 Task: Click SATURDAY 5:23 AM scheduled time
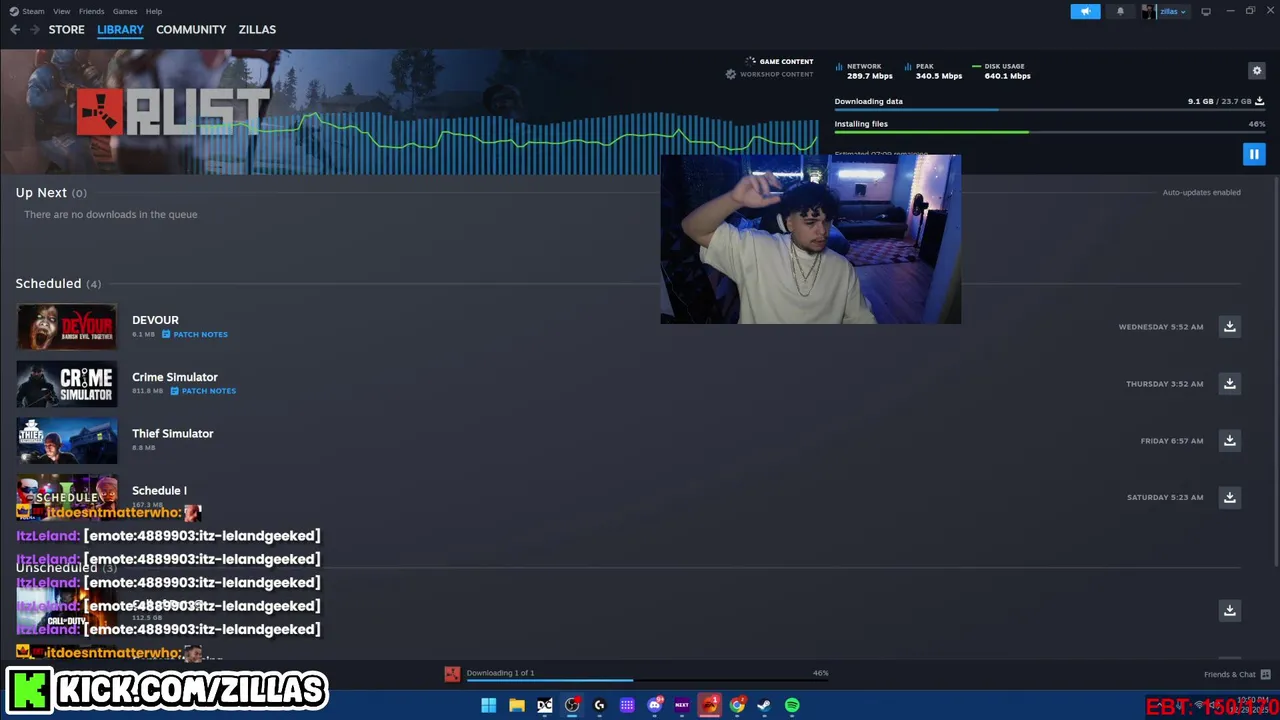(1165, 498)
